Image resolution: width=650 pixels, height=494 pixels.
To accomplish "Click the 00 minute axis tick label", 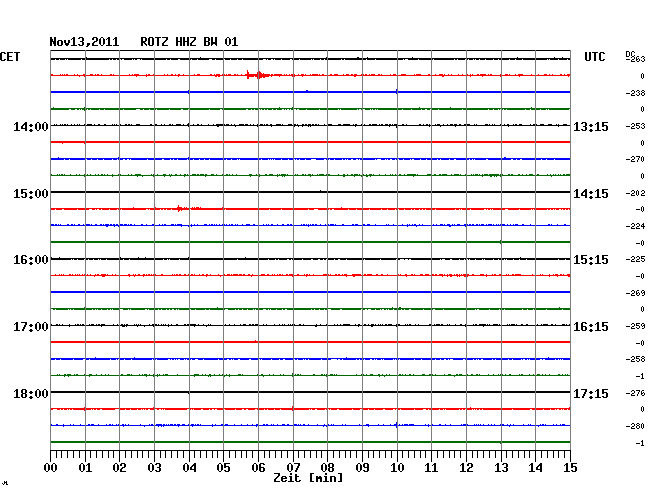I will tap(51, 468).
